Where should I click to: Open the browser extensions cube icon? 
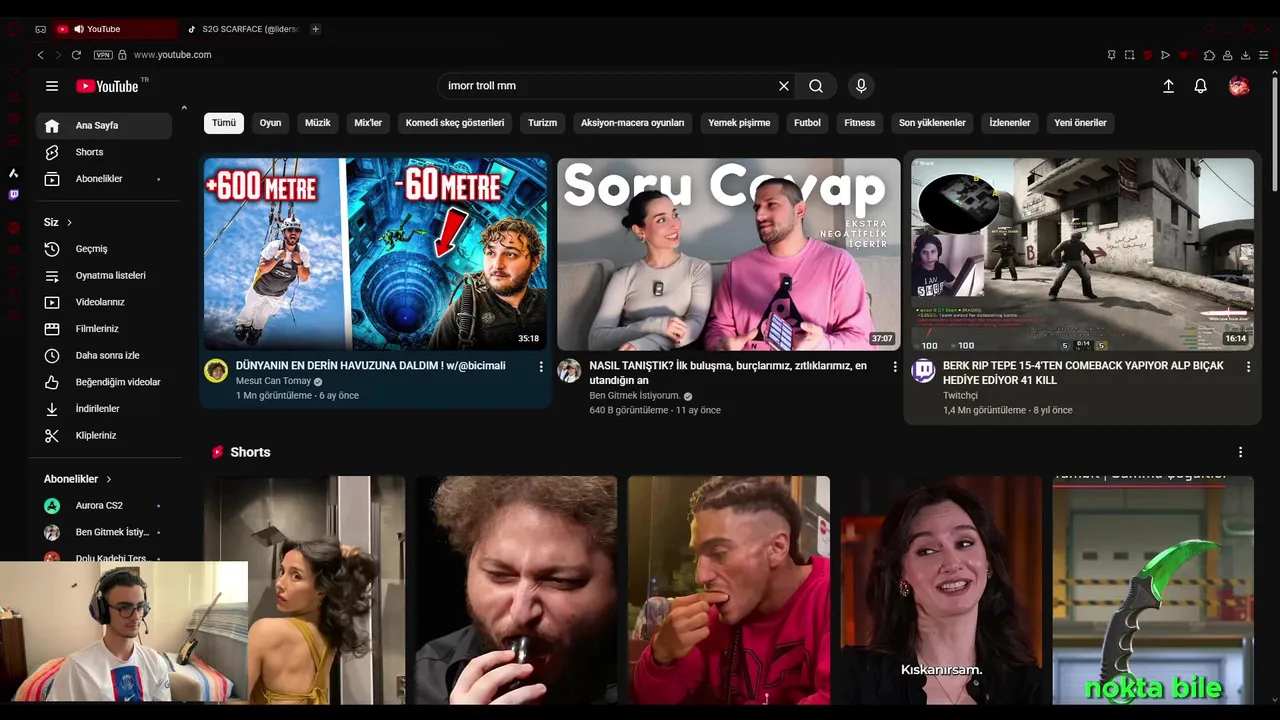(1209, 55)
